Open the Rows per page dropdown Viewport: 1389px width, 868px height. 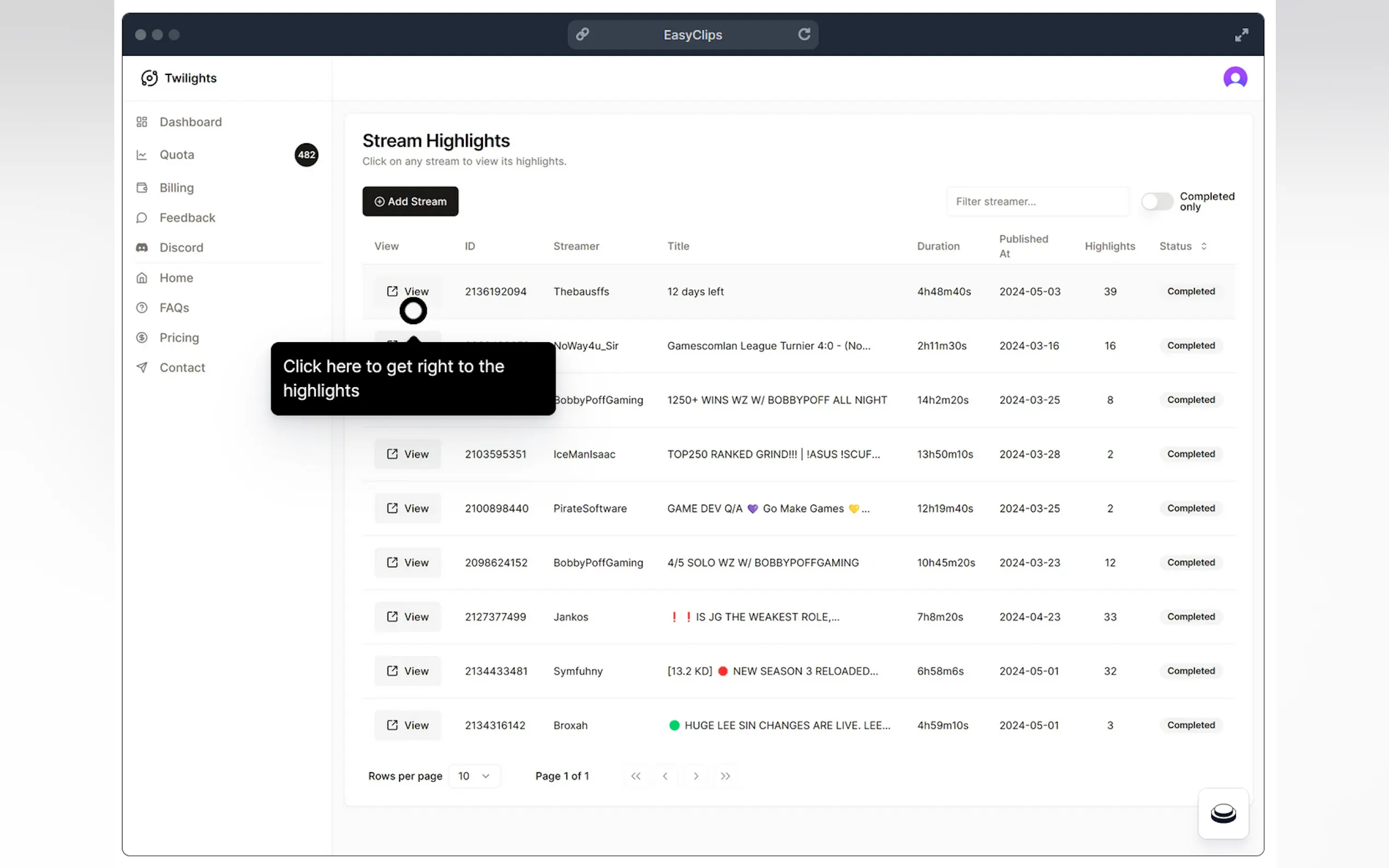click(474, 776)
